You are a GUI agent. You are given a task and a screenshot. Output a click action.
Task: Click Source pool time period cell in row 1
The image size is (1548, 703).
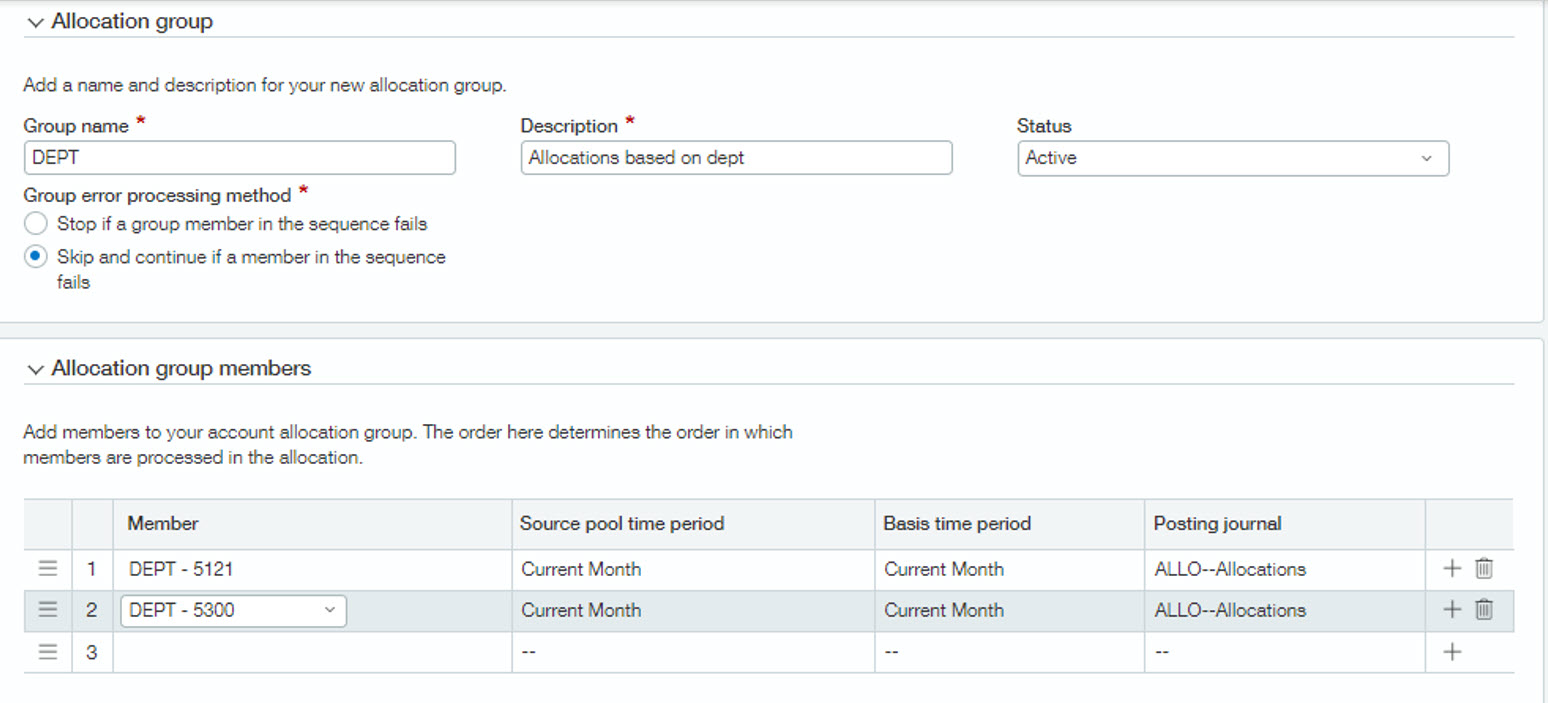pyautogui.click(x=692, y=569)
